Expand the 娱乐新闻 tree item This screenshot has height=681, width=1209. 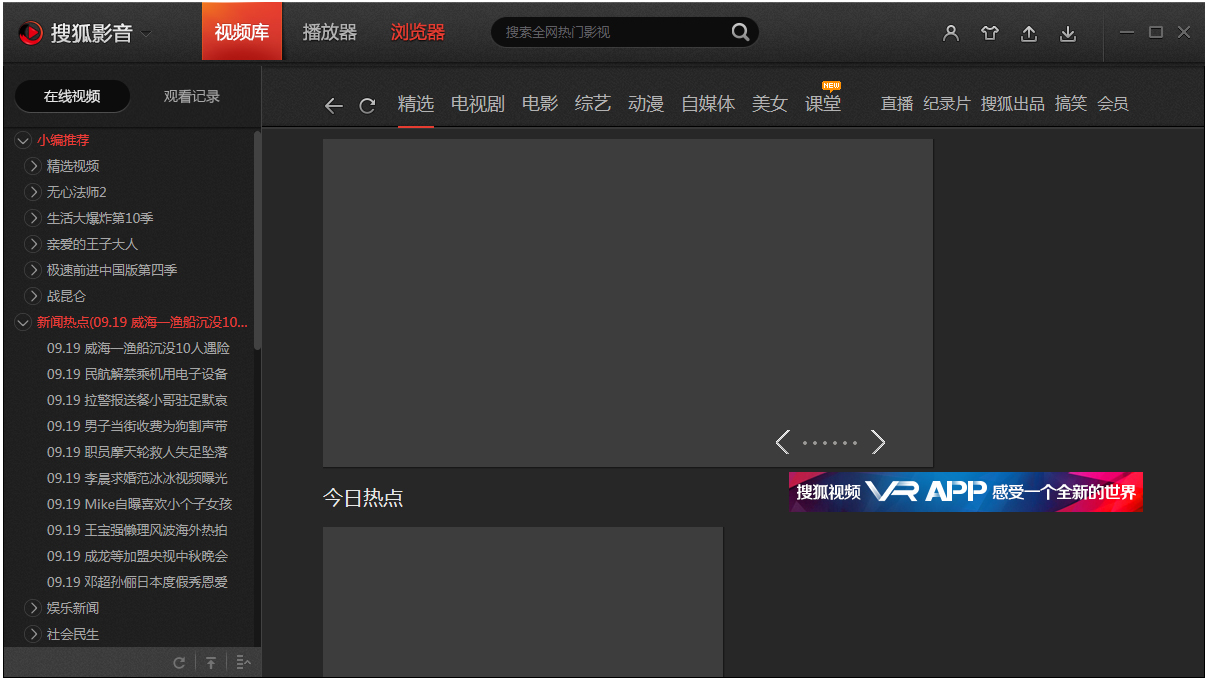(x=33, y=608)
